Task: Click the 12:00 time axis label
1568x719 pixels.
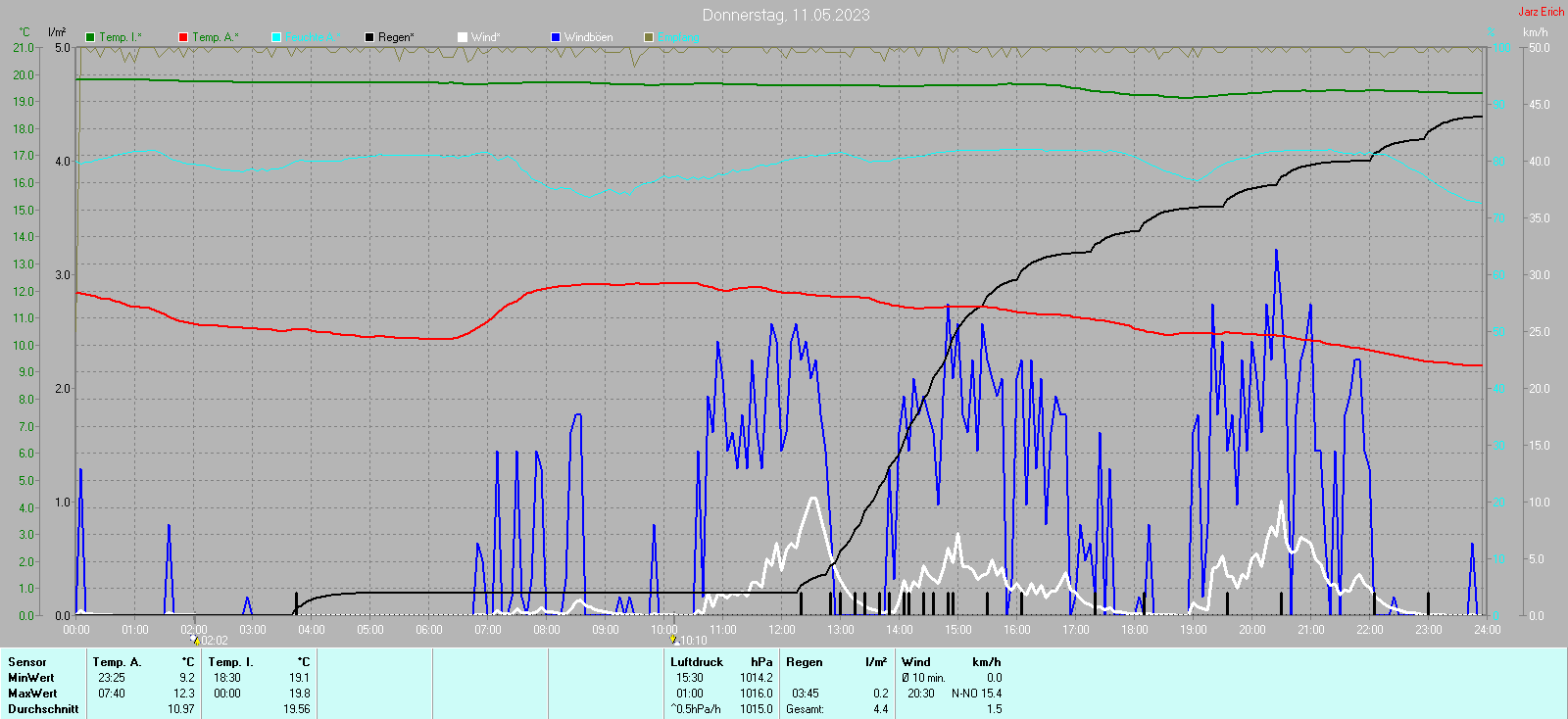Action: click(x=782, y=630)
